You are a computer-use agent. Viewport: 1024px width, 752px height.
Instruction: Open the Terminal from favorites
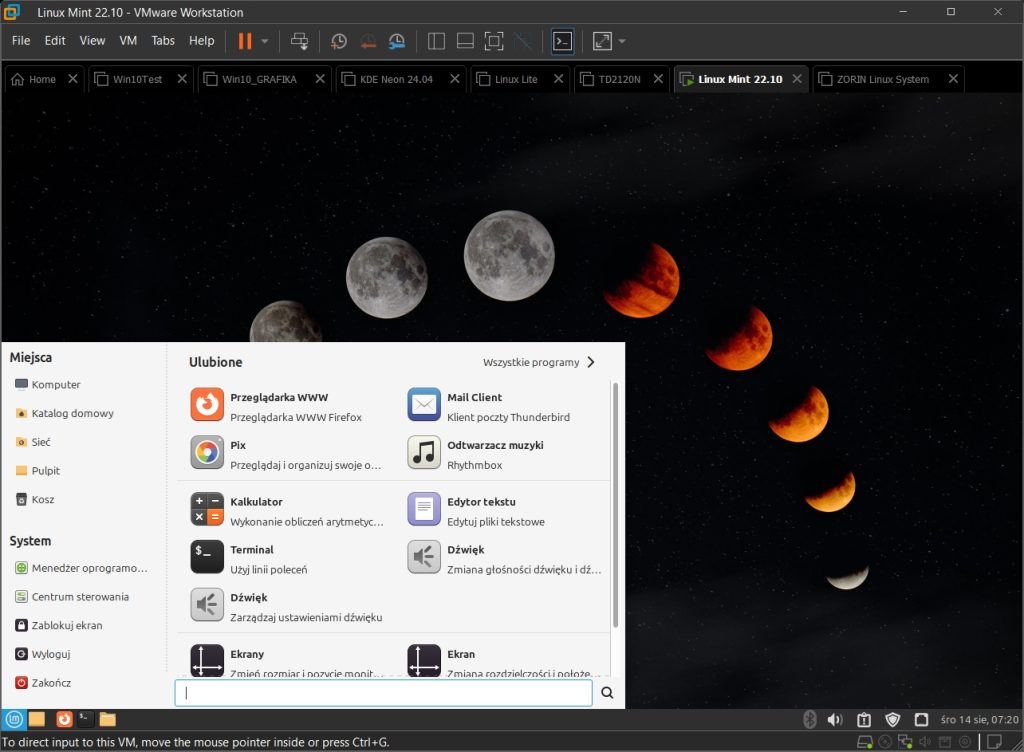(251, 556)
